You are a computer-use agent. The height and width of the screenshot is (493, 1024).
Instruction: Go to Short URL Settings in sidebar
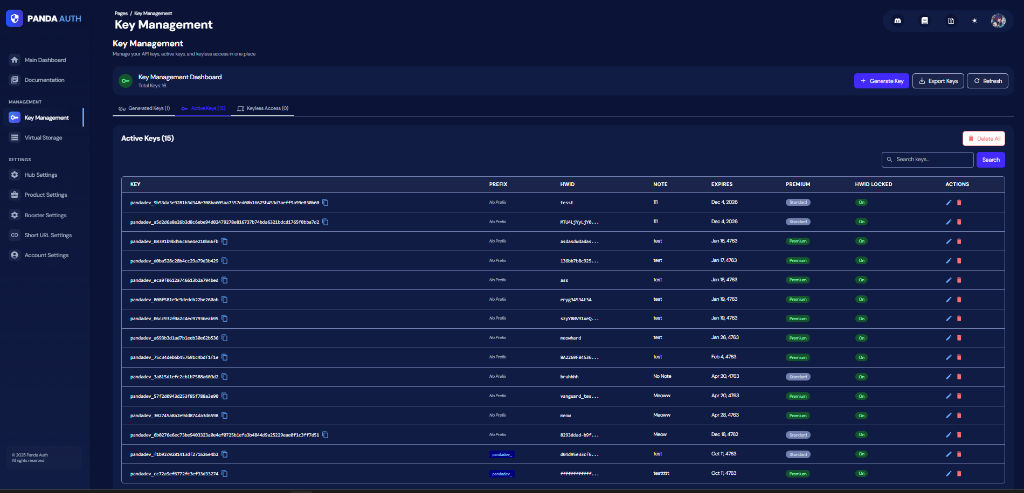click(47, 235)
